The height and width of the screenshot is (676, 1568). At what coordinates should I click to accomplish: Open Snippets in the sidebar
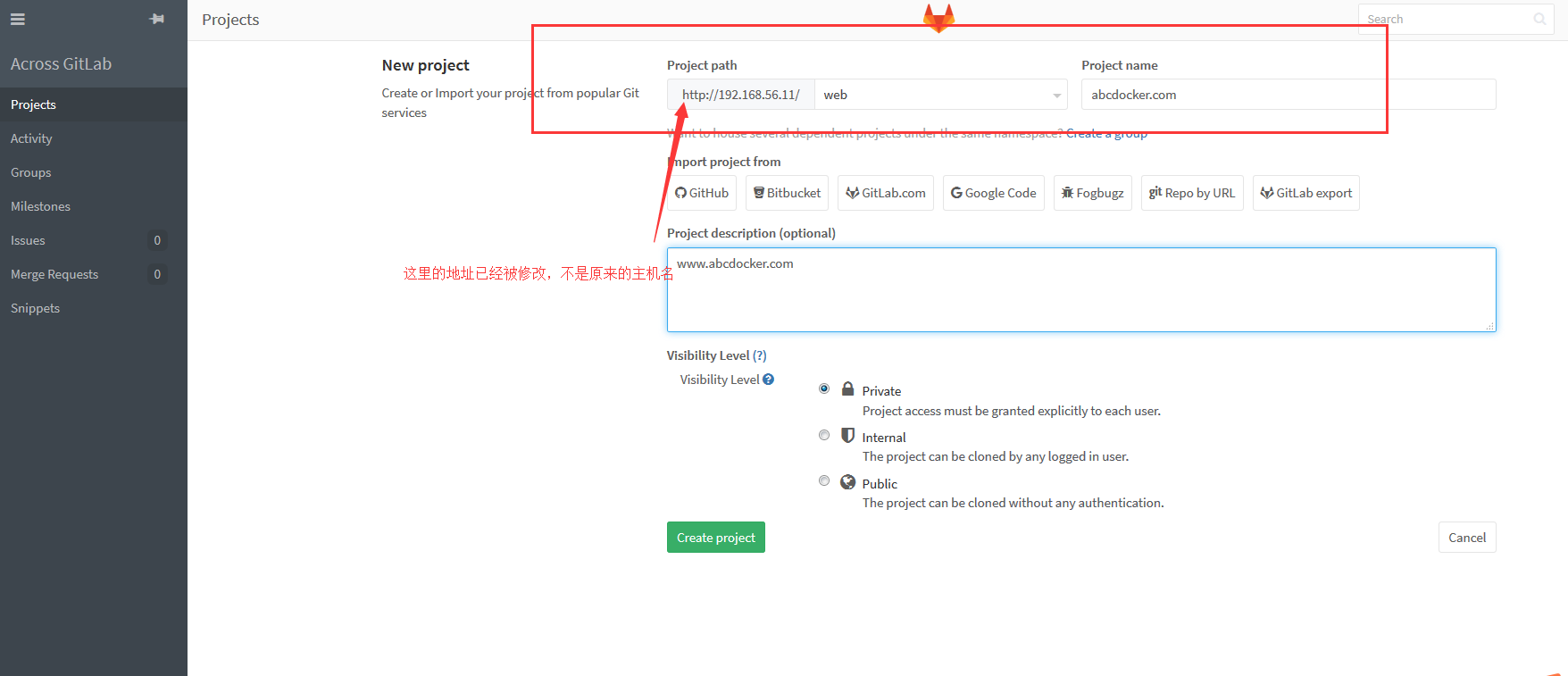[x=94, y=308]
